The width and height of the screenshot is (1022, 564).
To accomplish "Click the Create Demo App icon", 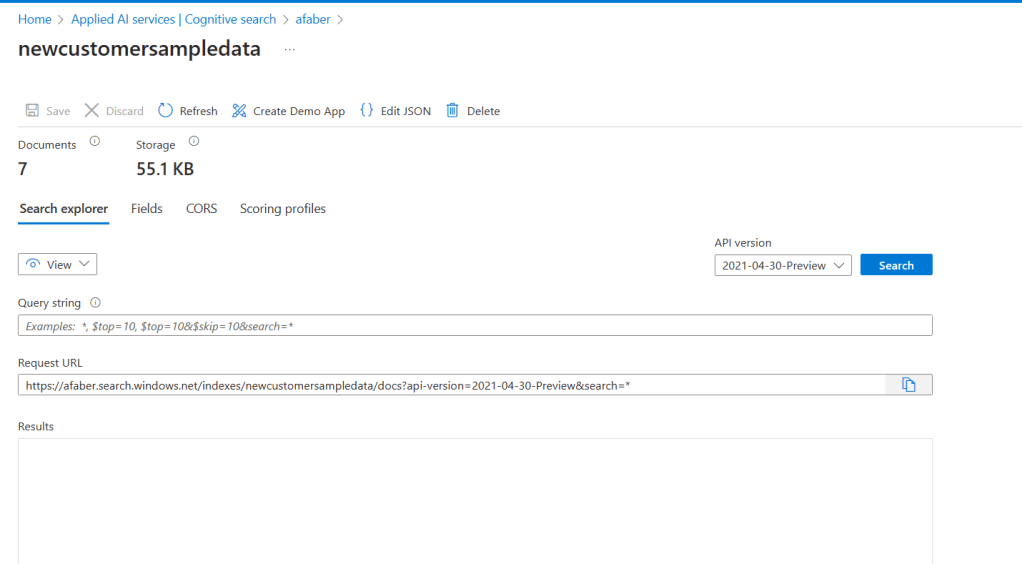I will pos(239,111).
